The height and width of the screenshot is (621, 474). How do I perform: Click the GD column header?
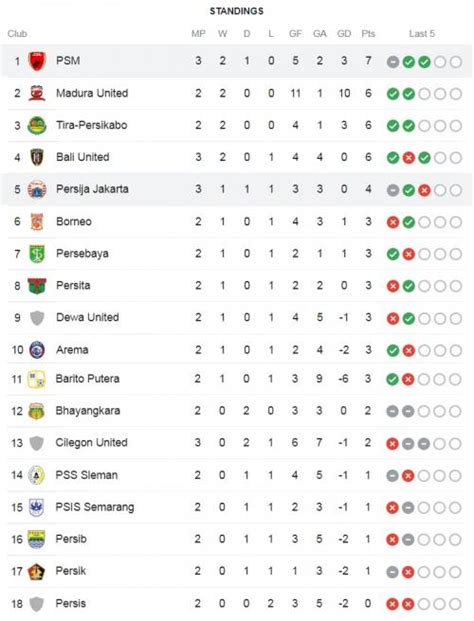pyautogui.click(x=344, y=34)
